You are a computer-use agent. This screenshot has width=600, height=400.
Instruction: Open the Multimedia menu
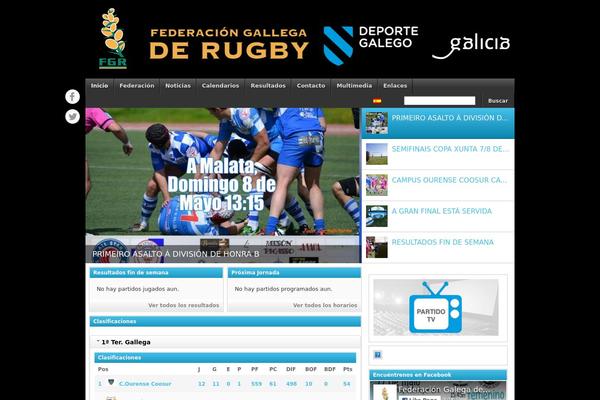click(x=354, y=86)
